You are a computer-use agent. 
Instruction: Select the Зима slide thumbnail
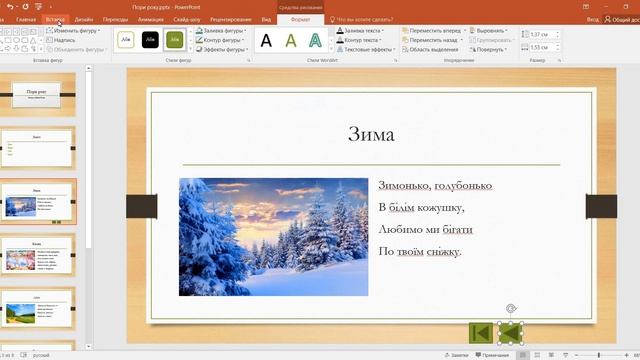tap(38, 202)
